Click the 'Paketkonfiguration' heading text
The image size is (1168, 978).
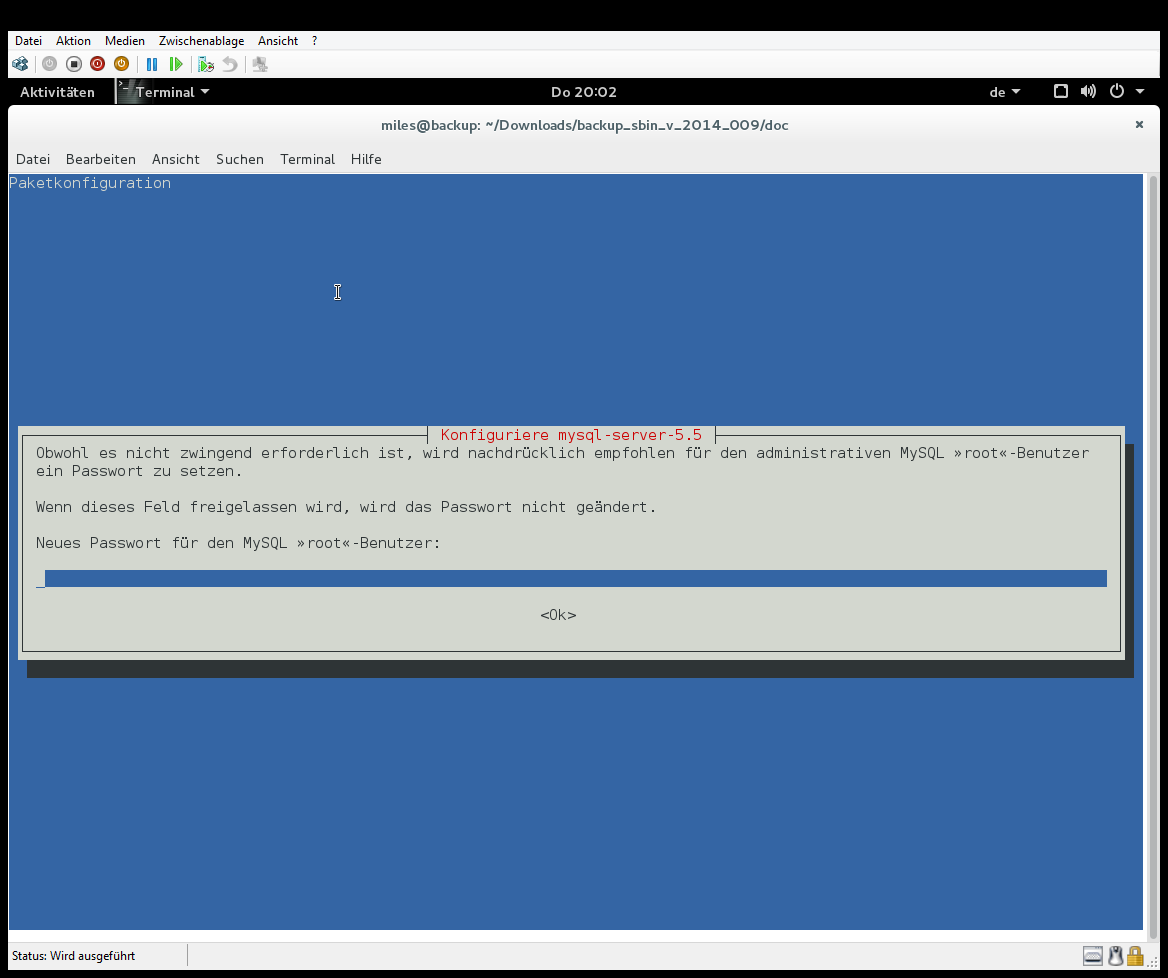[x=90, y=183]
